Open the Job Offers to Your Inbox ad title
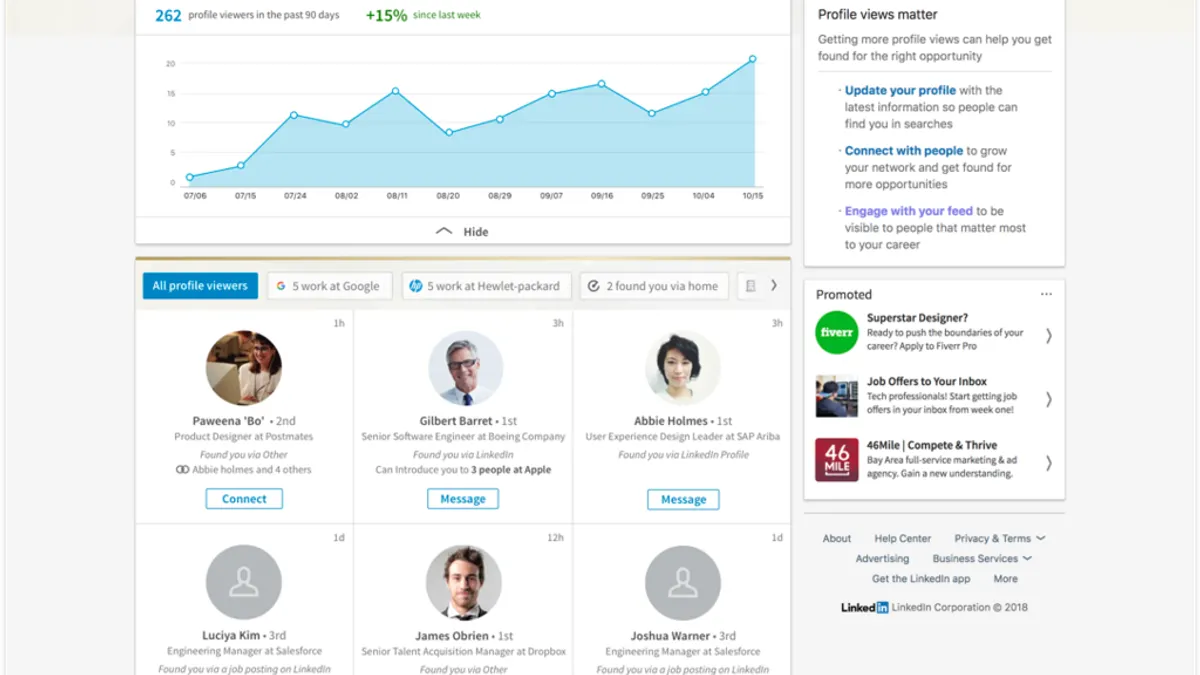The width and height of the screenshot is (1200, 675). coord(927,381)
